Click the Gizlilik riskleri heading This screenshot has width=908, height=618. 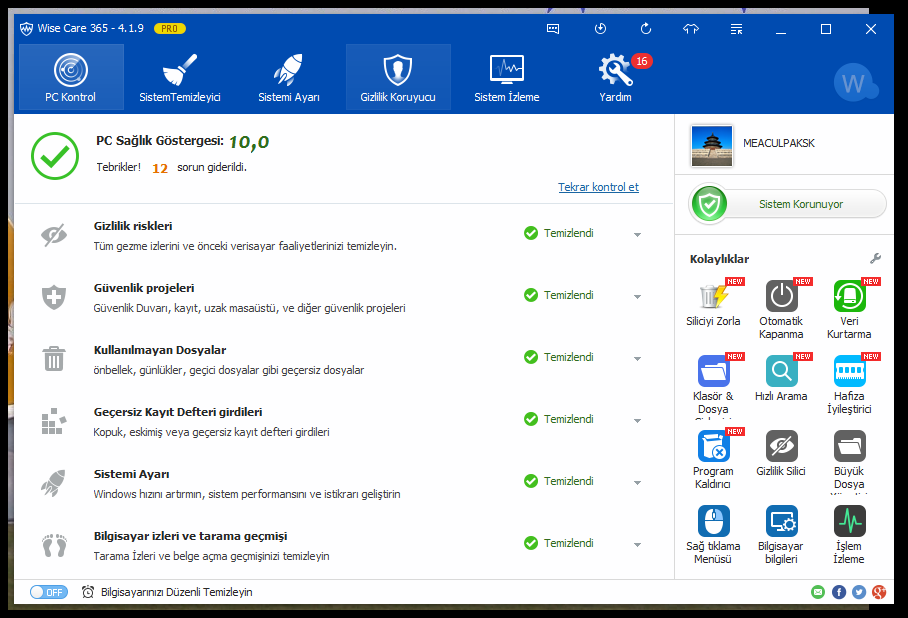pos(133,226)
